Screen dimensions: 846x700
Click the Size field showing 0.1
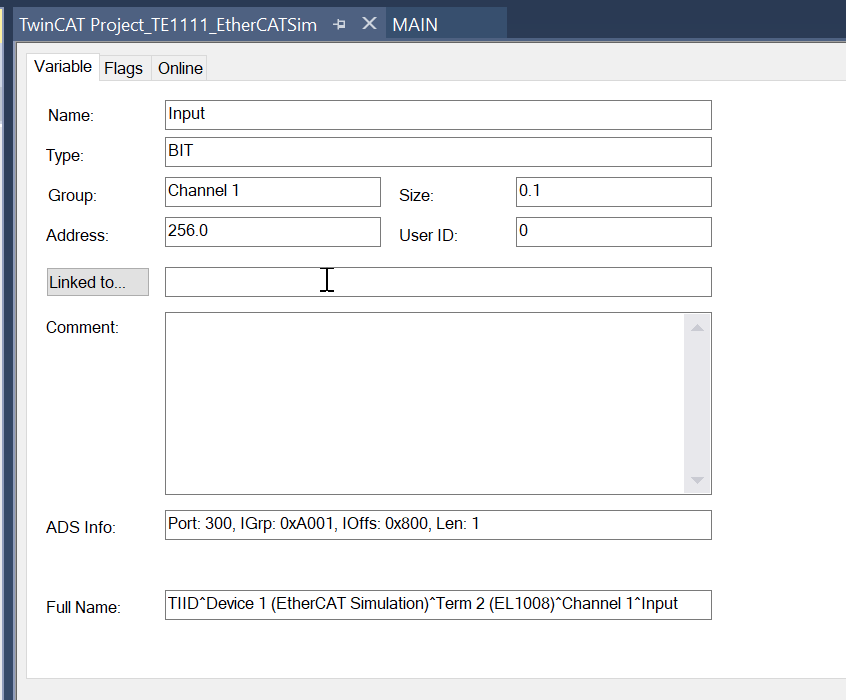pos(613,192)
